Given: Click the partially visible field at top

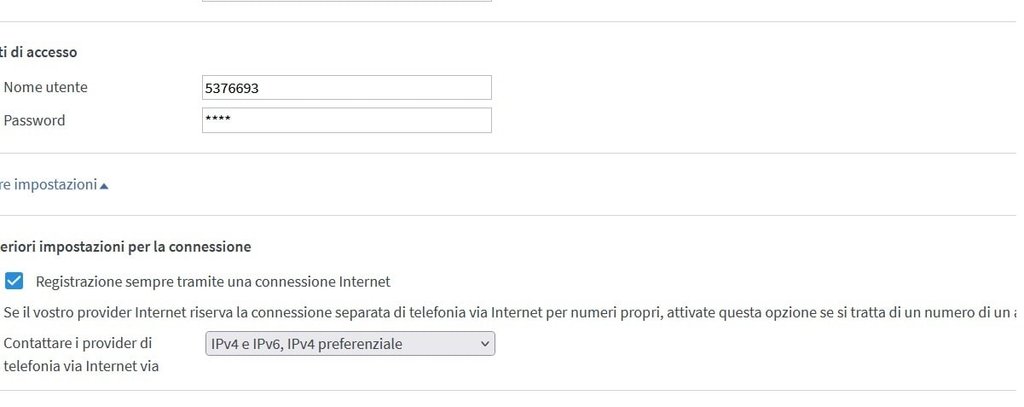Looking at the screenshot, I should (346, 1).
